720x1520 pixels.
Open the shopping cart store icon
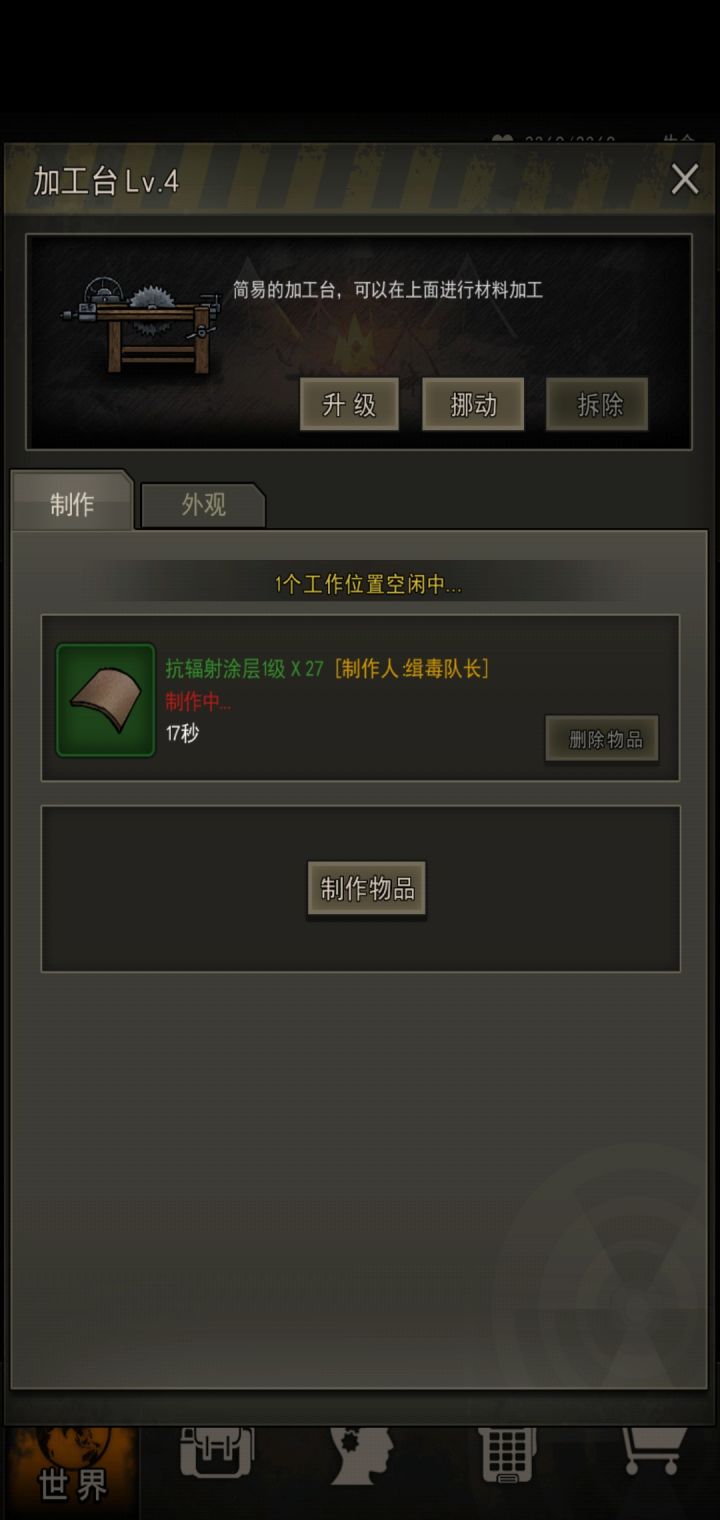click(x=654, y=1453)
